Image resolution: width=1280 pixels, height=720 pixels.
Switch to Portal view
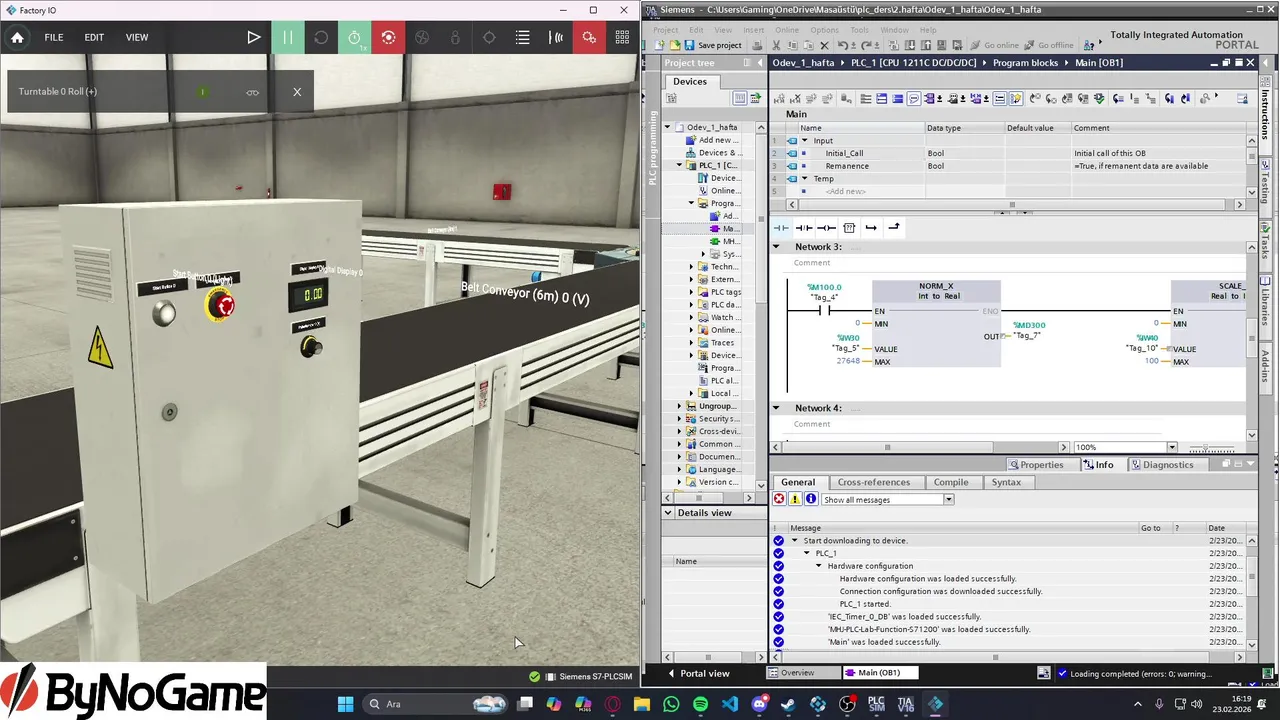coord(699,673)
